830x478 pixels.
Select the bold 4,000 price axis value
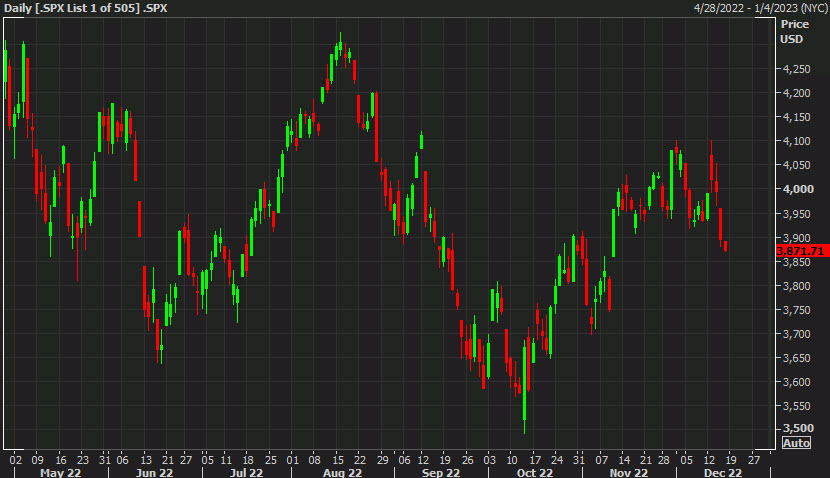pyautogui.click(x=798, y=189)
